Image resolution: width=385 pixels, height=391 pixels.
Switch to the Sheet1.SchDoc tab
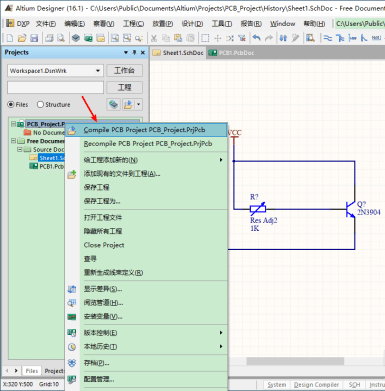179,53
